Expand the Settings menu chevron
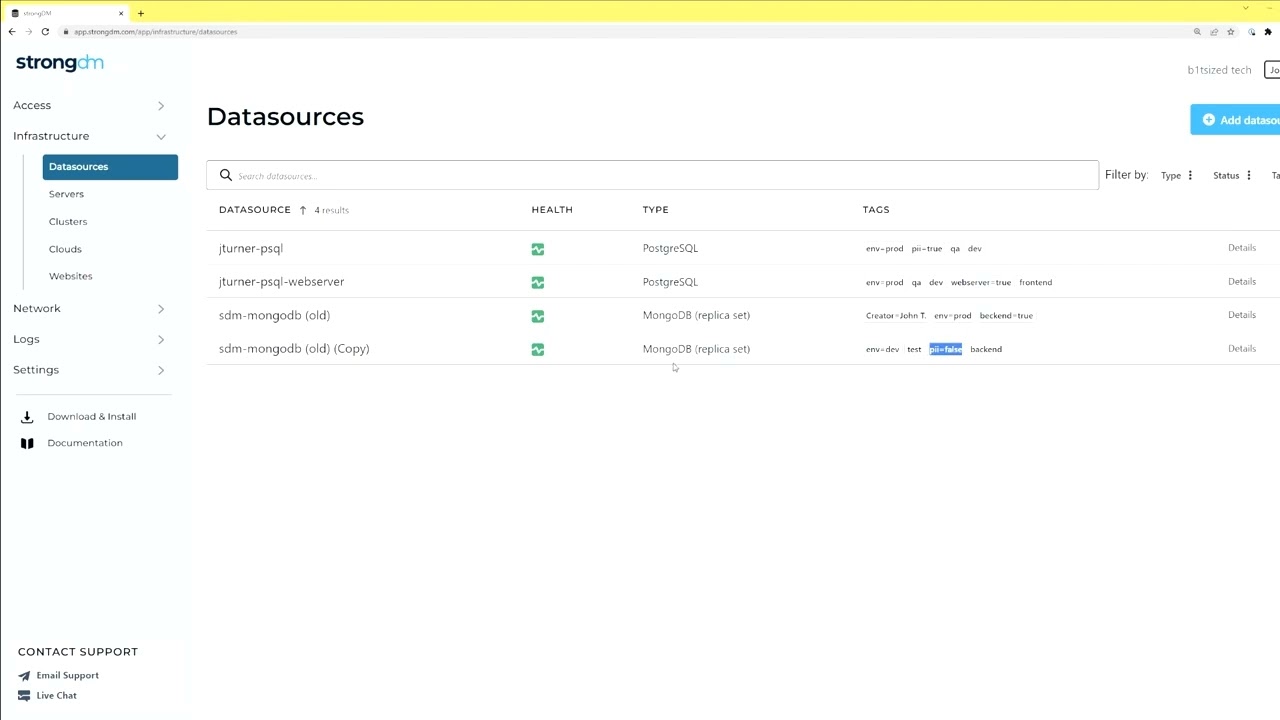 pos(161,371)
